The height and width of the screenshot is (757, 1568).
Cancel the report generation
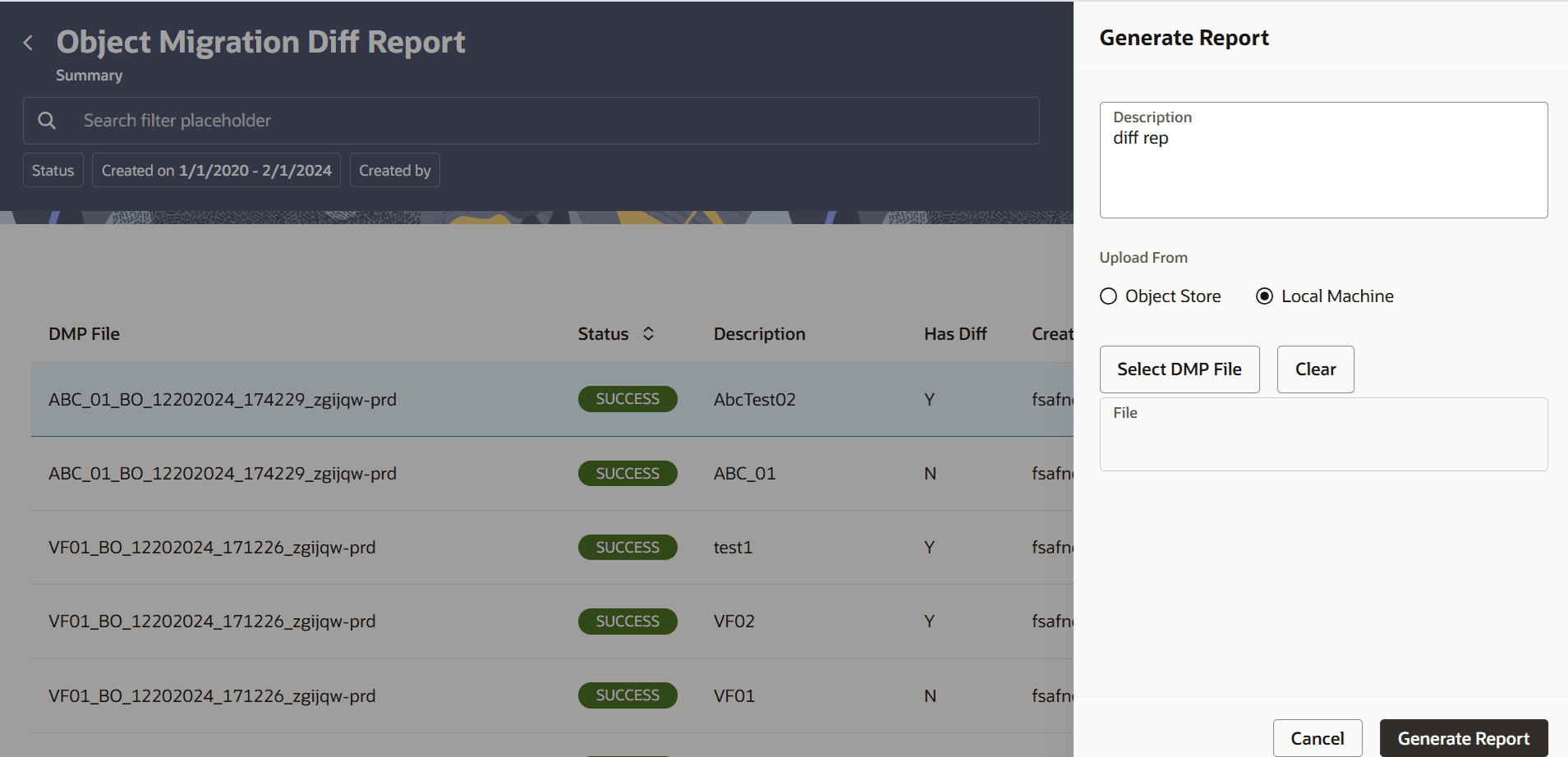pyautogui.click(x=1317, y=738)
